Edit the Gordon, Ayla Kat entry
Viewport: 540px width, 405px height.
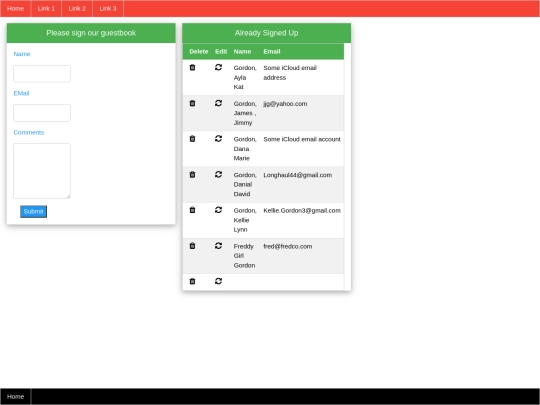click(218, 68)
